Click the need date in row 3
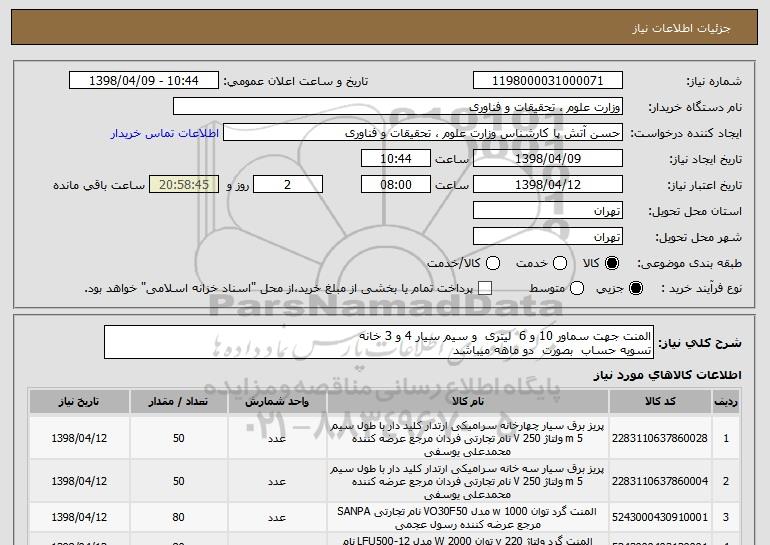Screen dimensions: 770x545 pyautogui.click(x=79, y=517)
